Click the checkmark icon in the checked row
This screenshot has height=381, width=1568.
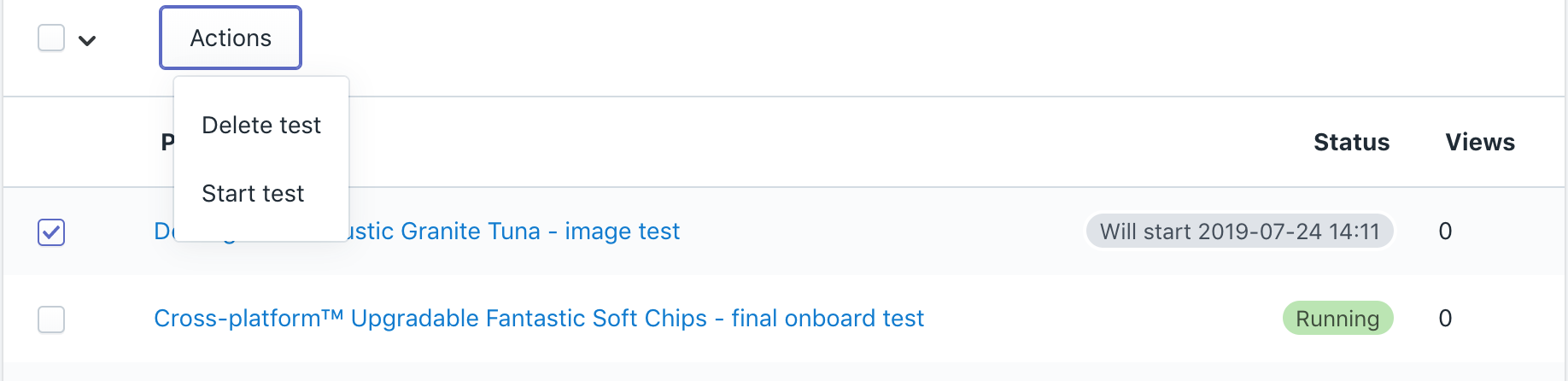pos(51,232)
